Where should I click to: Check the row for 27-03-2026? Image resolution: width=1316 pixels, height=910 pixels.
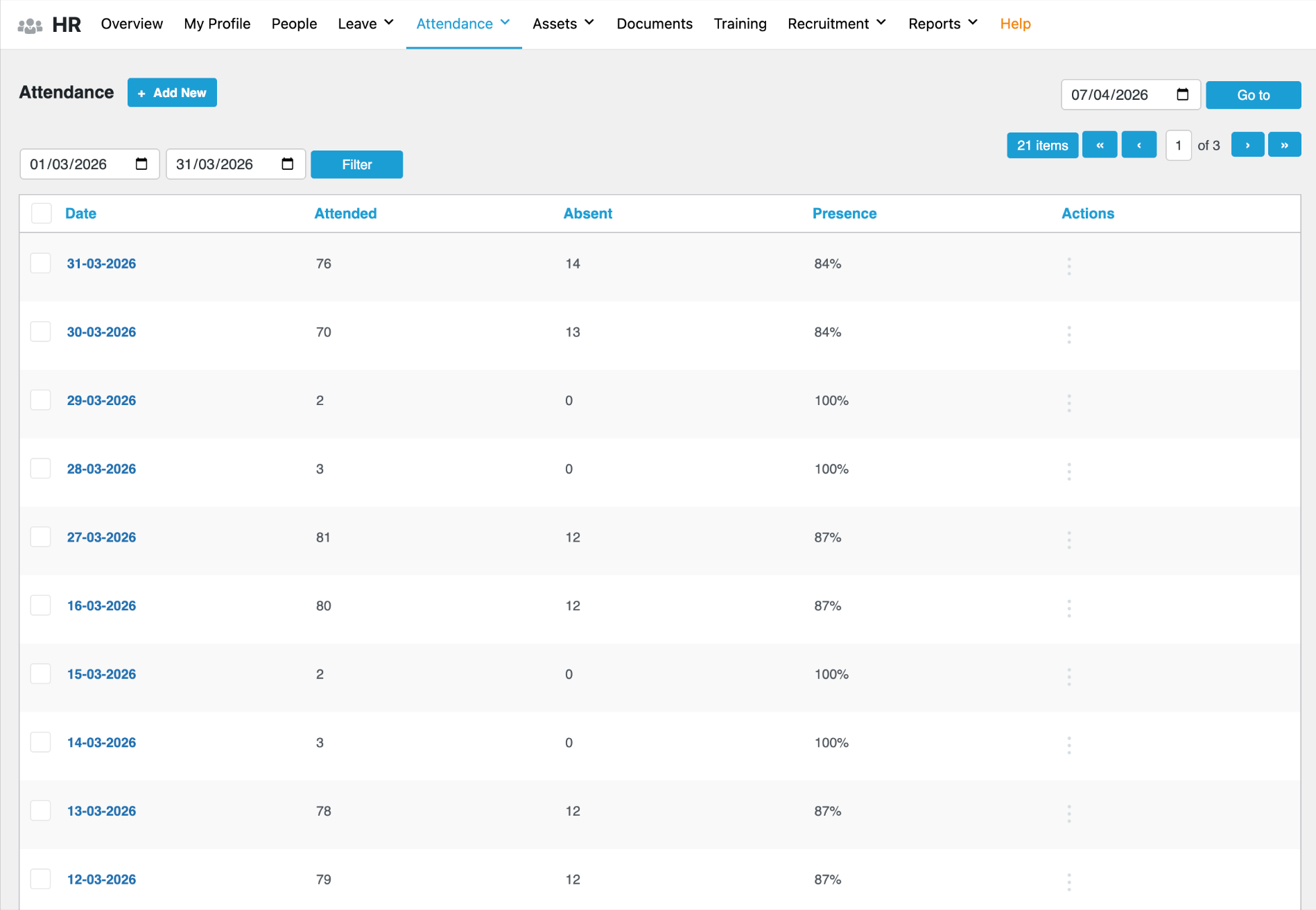41,537
